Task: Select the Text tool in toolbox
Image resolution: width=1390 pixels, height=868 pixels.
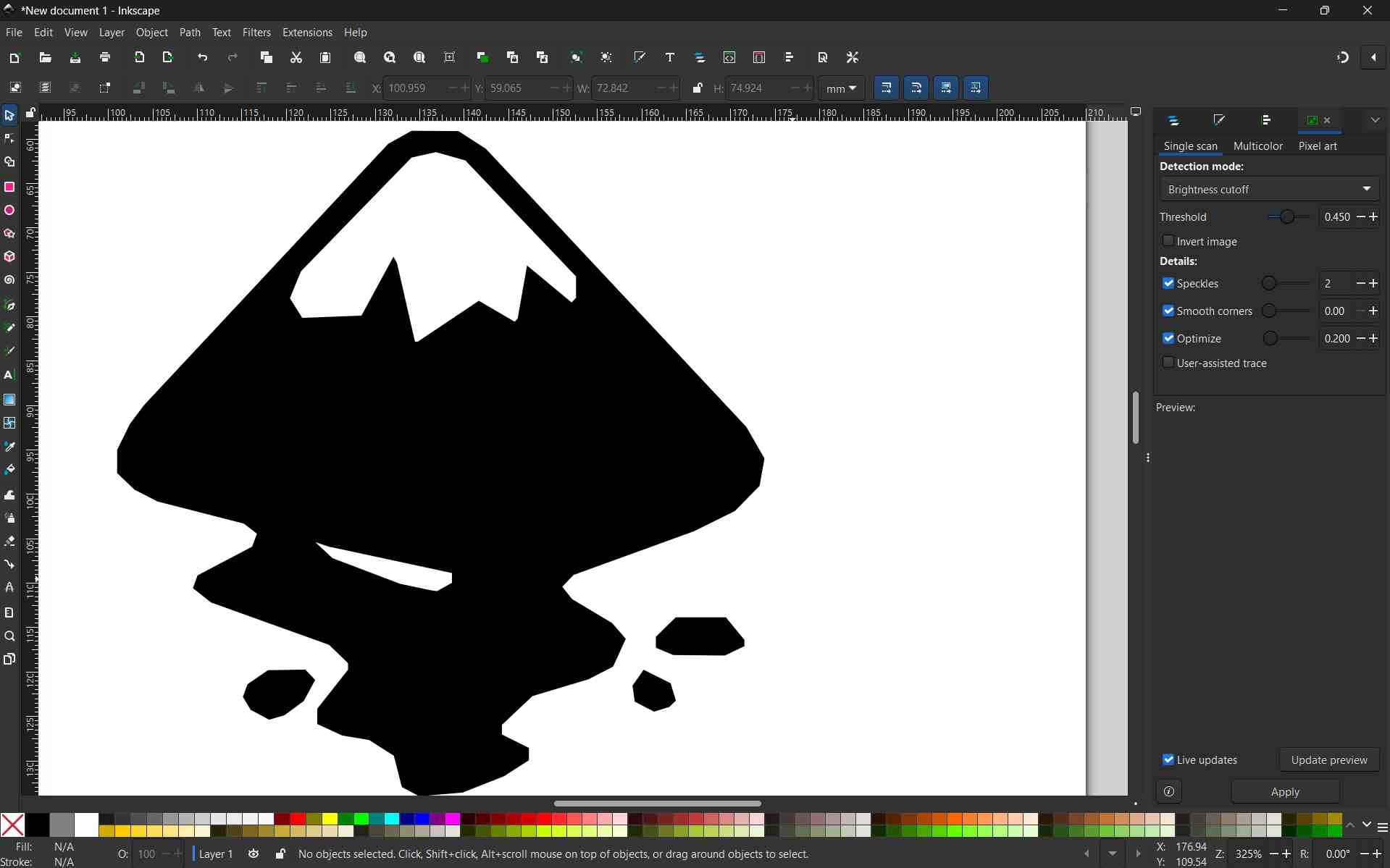Action: click(x=9, y=375)
